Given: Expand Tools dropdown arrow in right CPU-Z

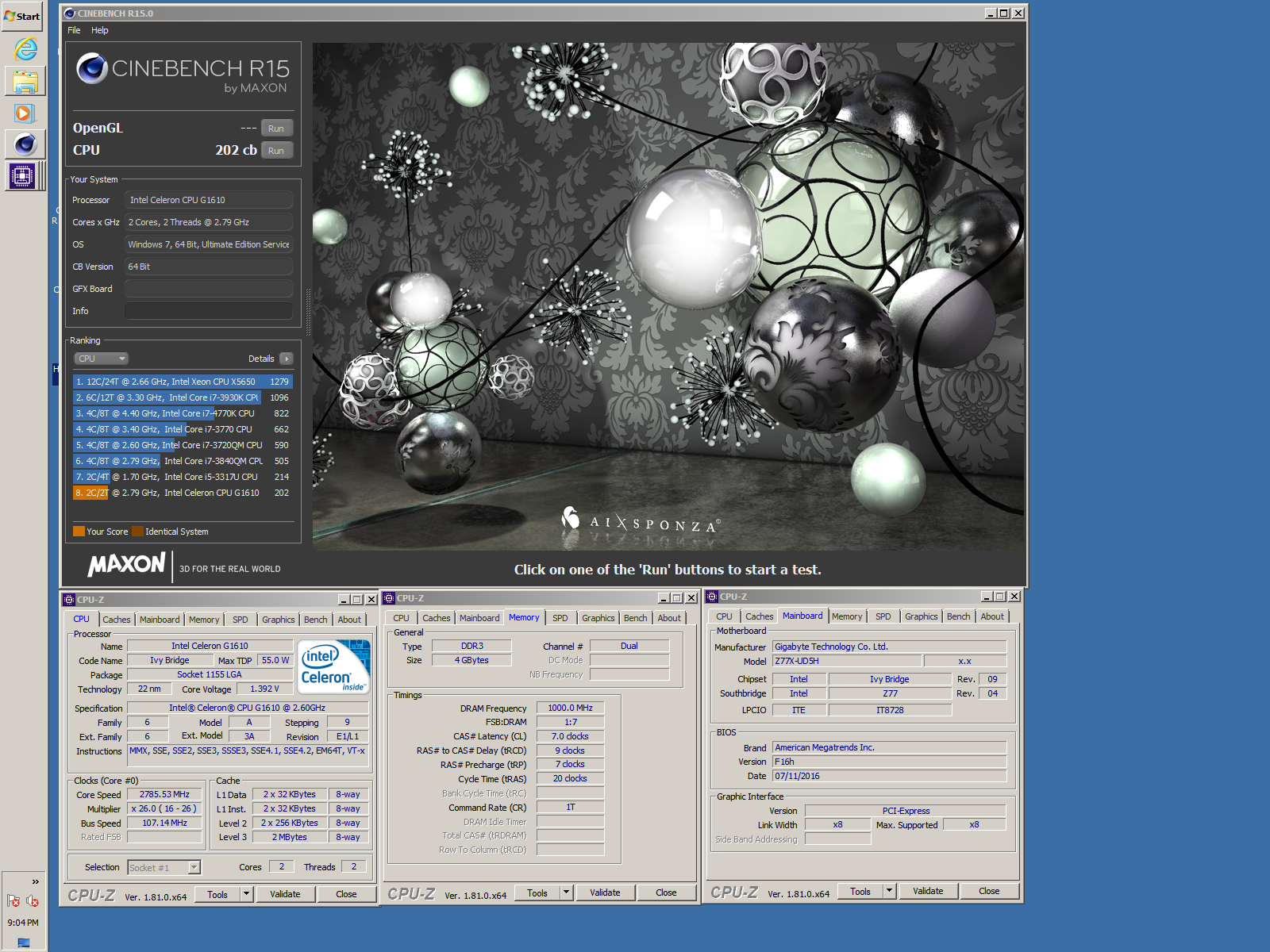Looking at the screenshot, I should pos(889,891).
